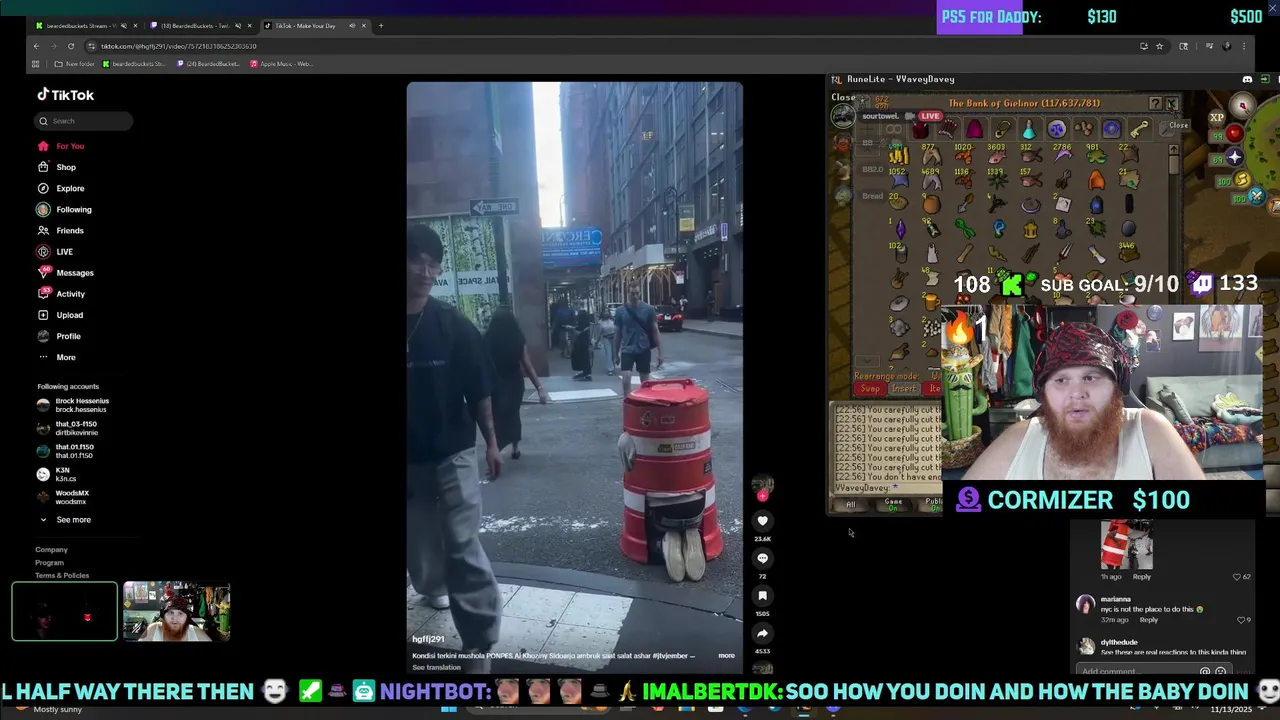
Task: Open the key bank tab in RuneLite
Action: click(x=1138, y=129)
